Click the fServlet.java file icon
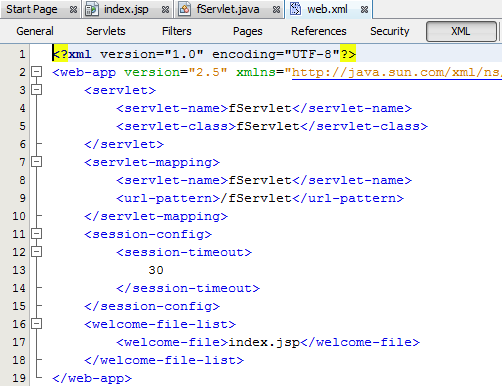 [x=184, y=9]
